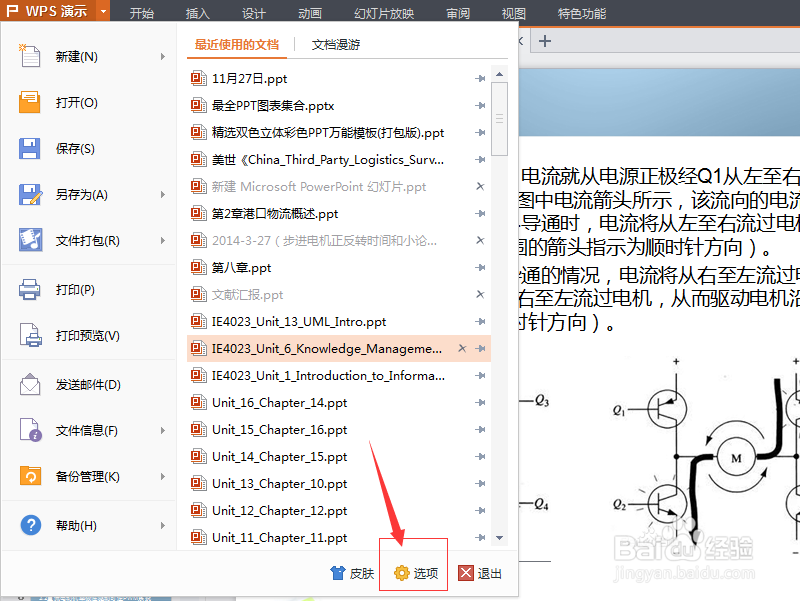Open 精选双色立体彩色PPT万能模板(打包版).ppt
The image size is (800, 601).
point(328,133)
